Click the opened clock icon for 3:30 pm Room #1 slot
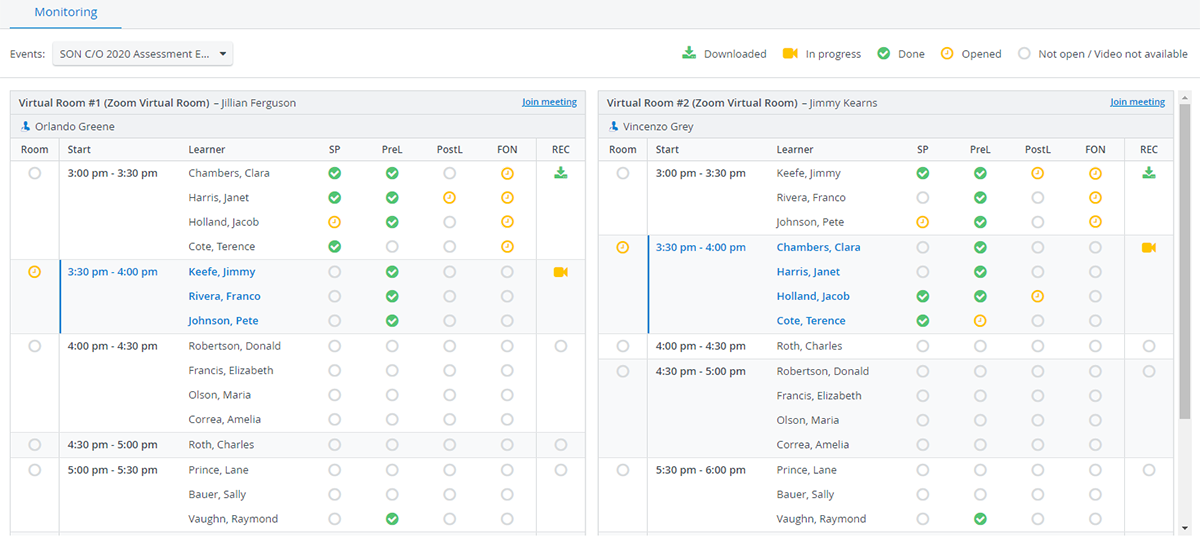1200x538 pixels. pos(35,272)
